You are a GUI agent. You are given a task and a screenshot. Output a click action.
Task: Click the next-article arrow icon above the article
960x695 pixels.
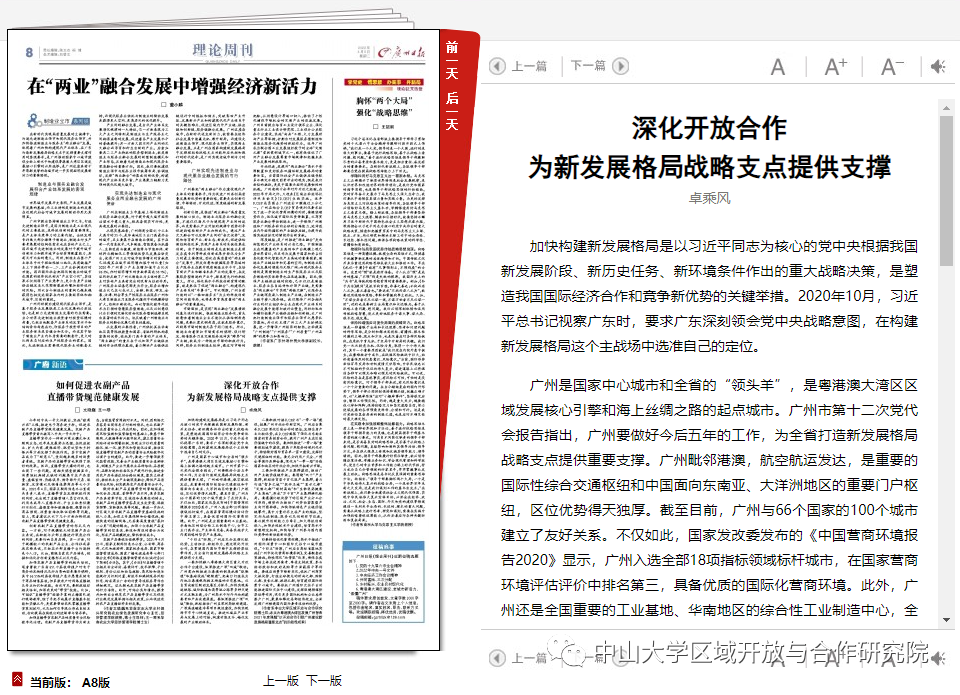point(621,66)
